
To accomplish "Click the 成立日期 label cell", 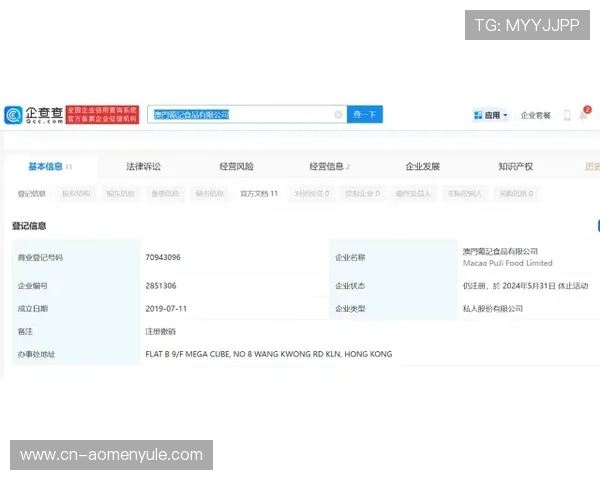I will [76, 309].
